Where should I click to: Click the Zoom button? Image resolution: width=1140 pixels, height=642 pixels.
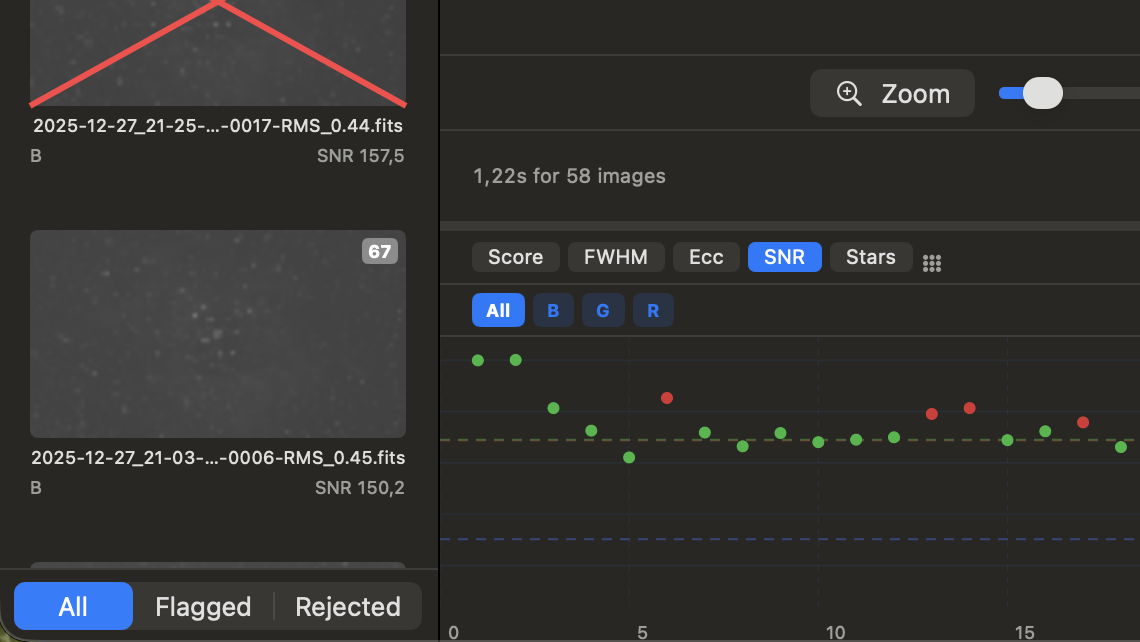click(x=892, y=93)
